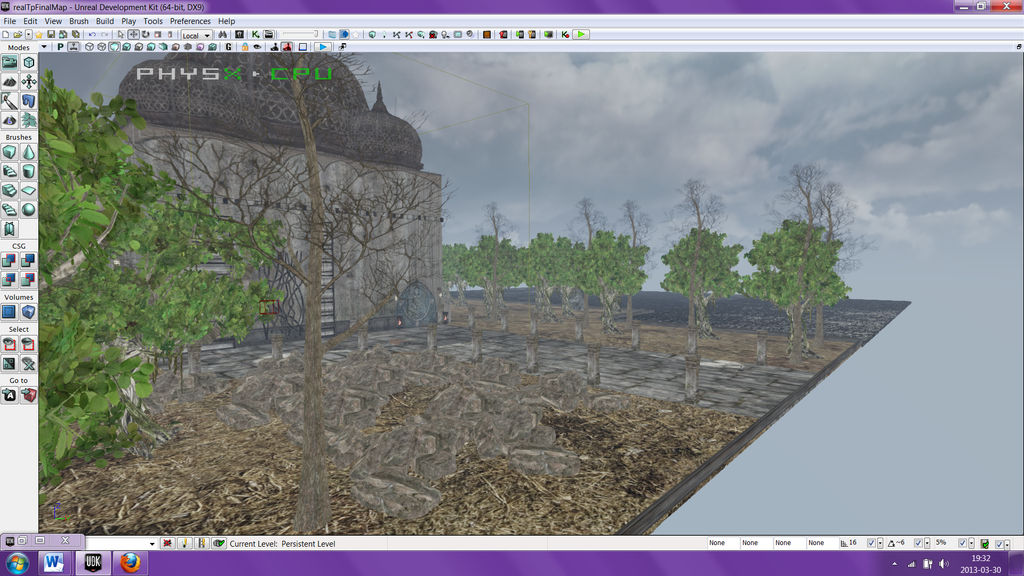
Task: Toggle the viewport Real Time eye icon
Action: coord(257,47)
